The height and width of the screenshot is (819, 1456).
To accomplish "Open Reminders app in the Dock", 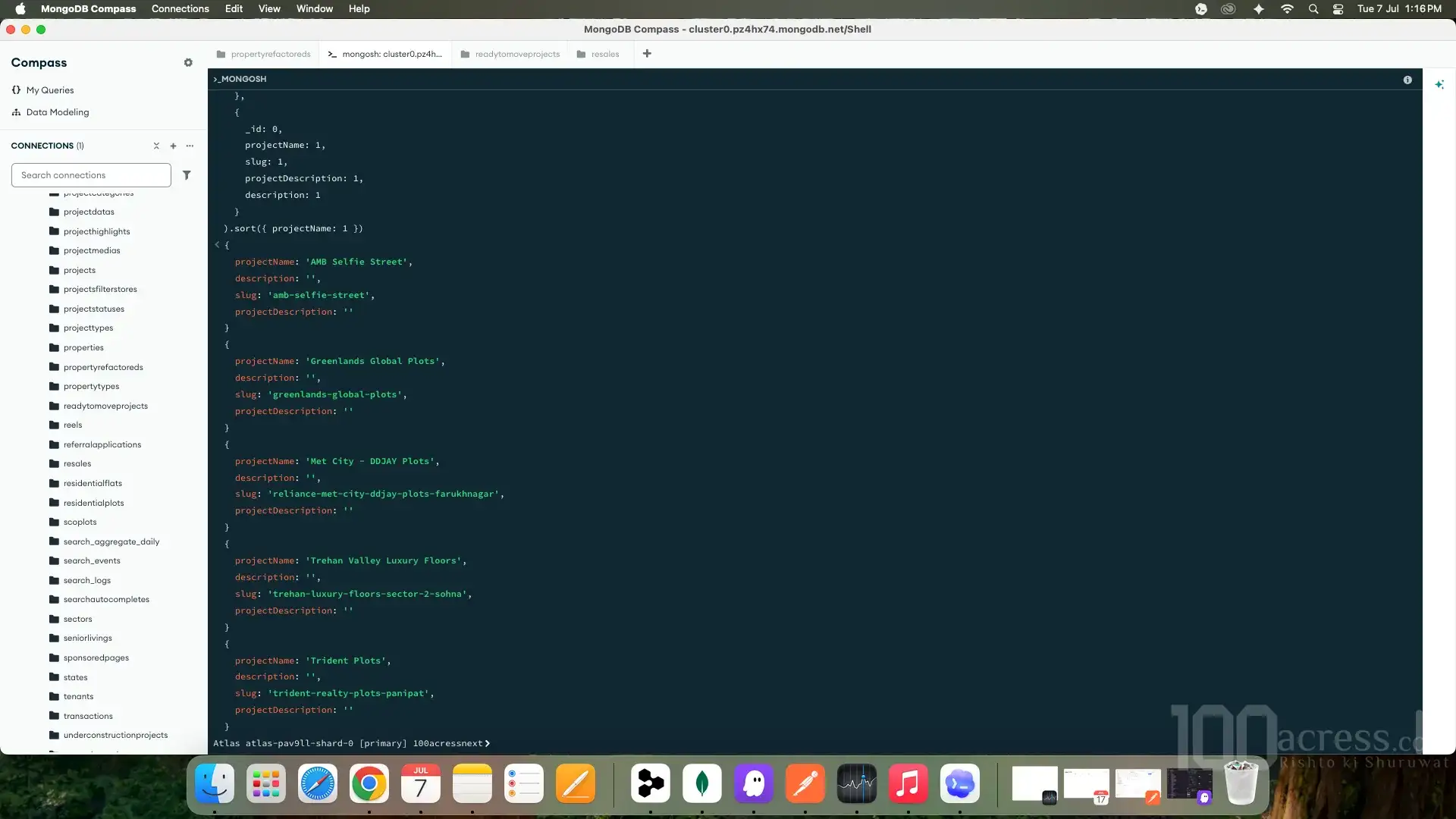I will 524,784.
